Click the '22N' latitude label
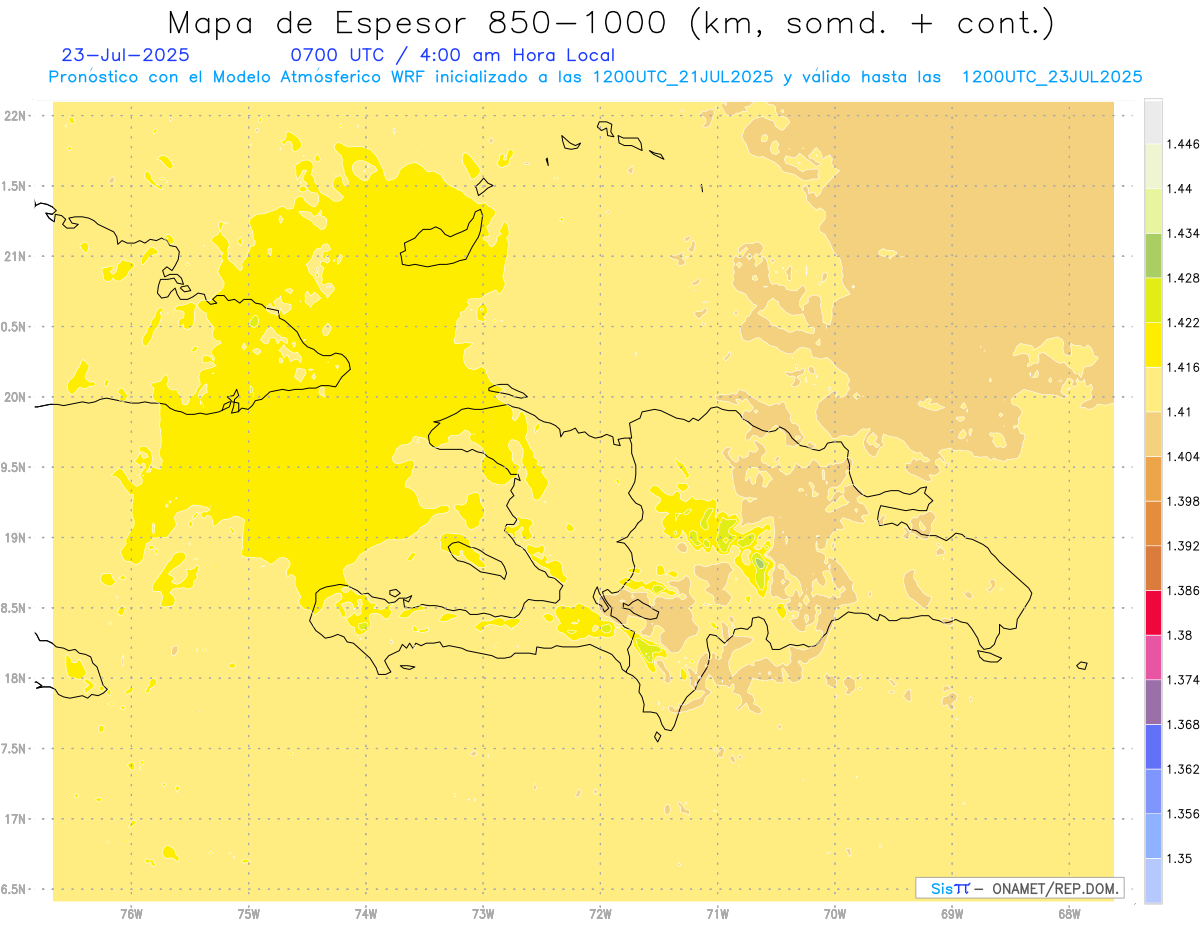The height and width of the screenshot is (927, 1200). click(x=15, y=116)
